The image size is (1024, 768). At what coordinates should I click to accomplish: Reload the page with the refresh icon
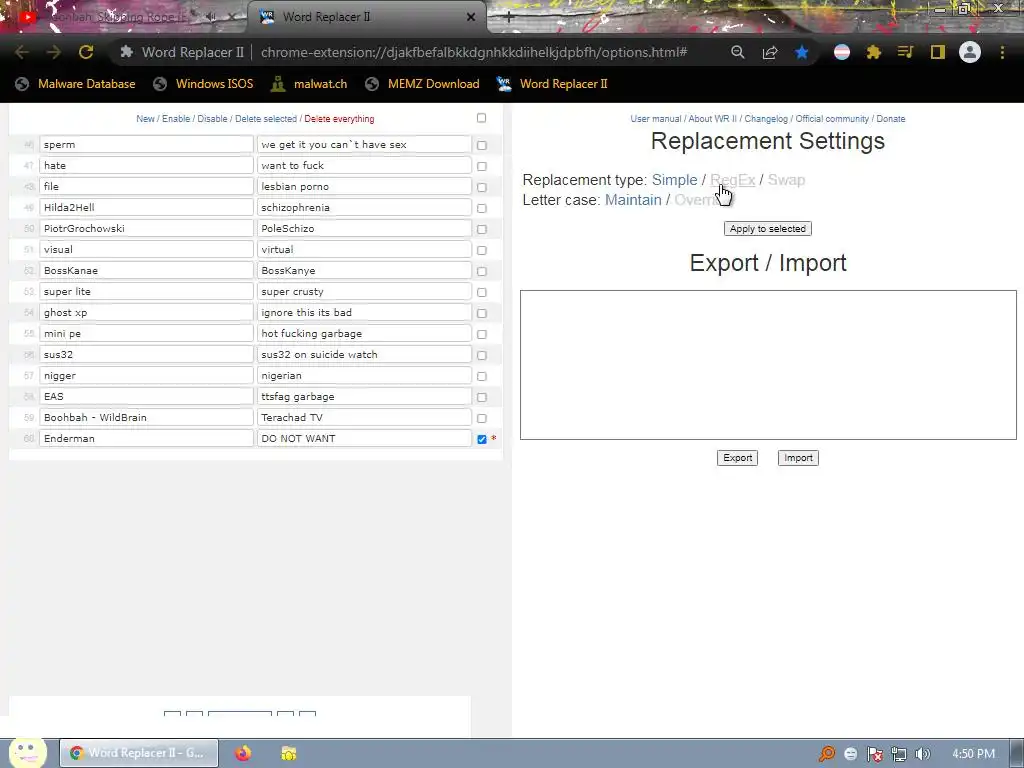point(86,52)
